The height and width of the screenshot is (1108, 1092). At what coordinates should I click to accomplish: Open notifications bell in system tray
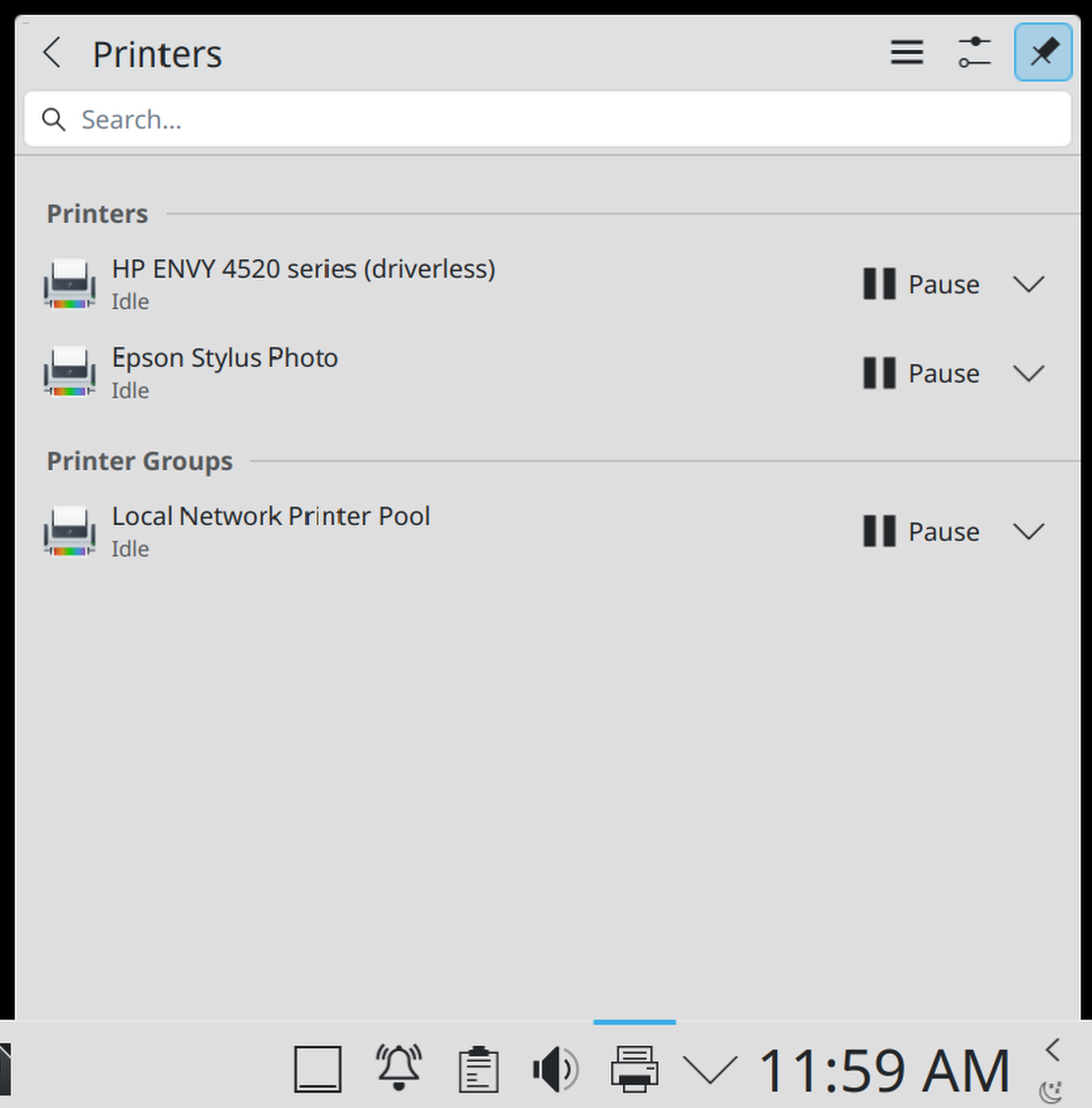point(398,1068)
